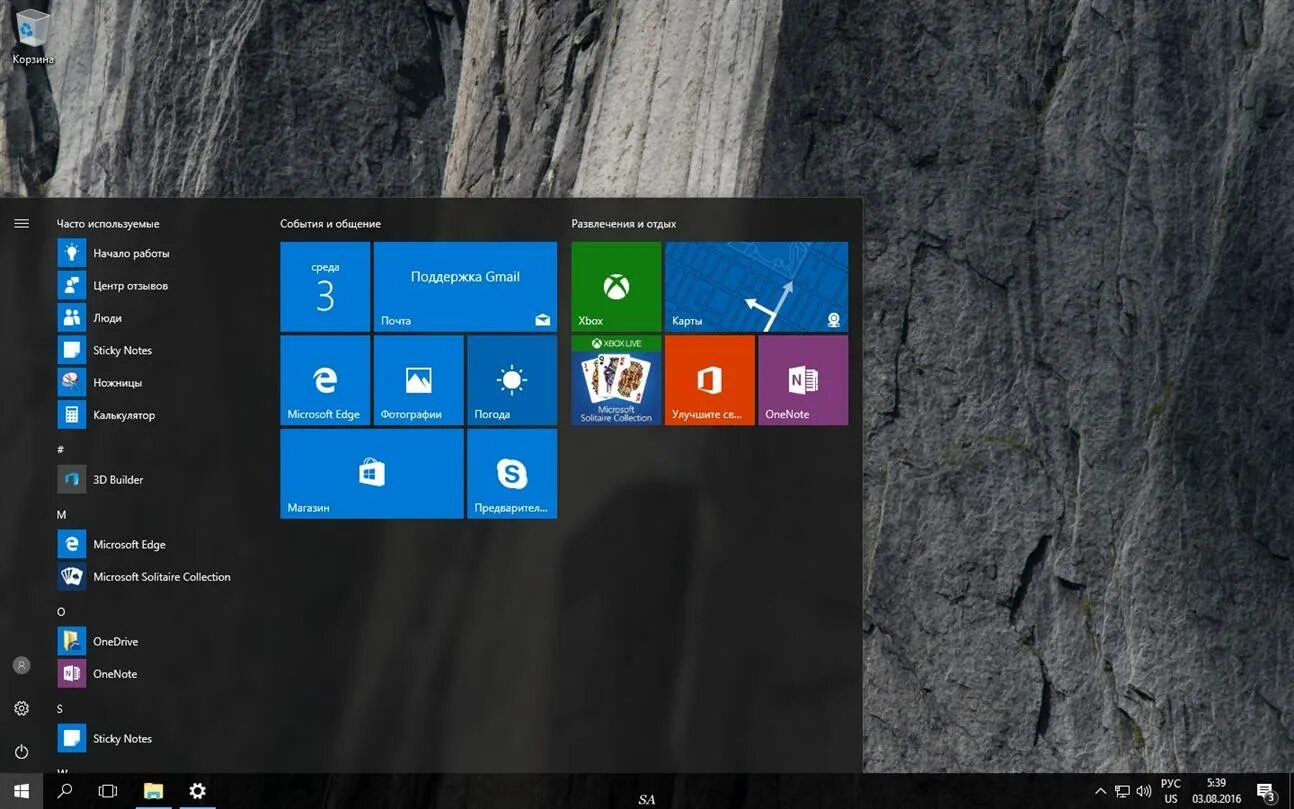Open the Магазин store tile
The image size is (1294, 809).
[x=372, y=473]
